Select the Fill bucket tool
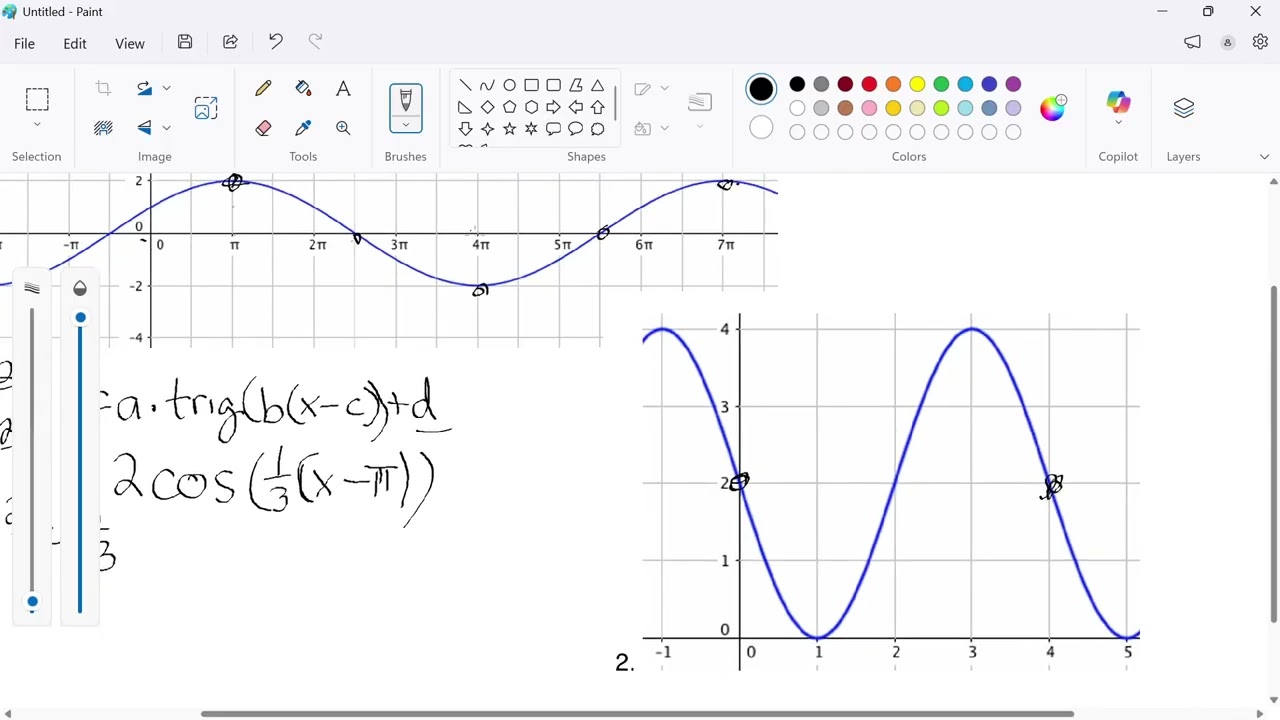Viewport: 1280px width, 720px height. click(303, 89)
